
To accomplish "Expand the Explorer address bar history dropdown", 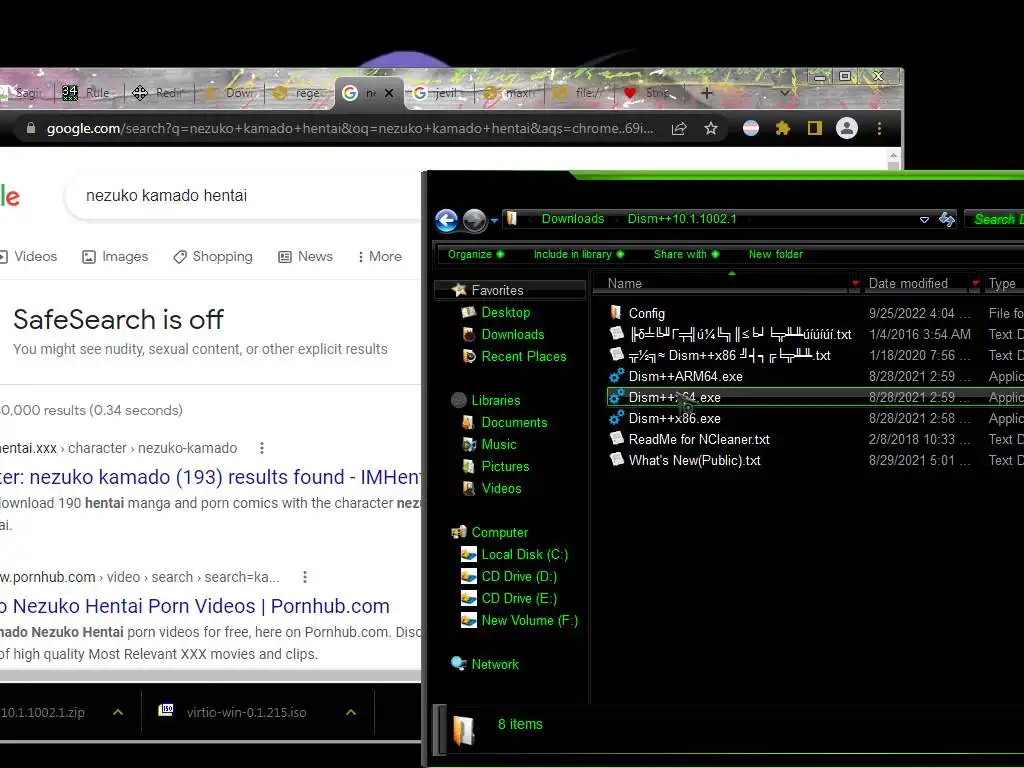I will [x=924, y=219].
